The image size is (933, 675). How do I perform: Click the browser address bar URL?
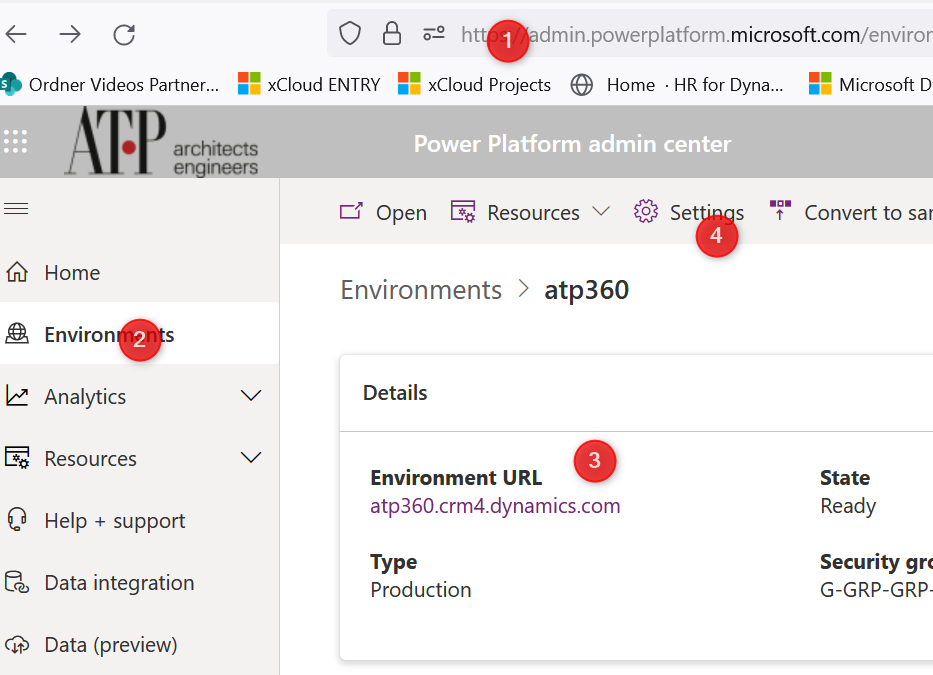pos(696,35)
